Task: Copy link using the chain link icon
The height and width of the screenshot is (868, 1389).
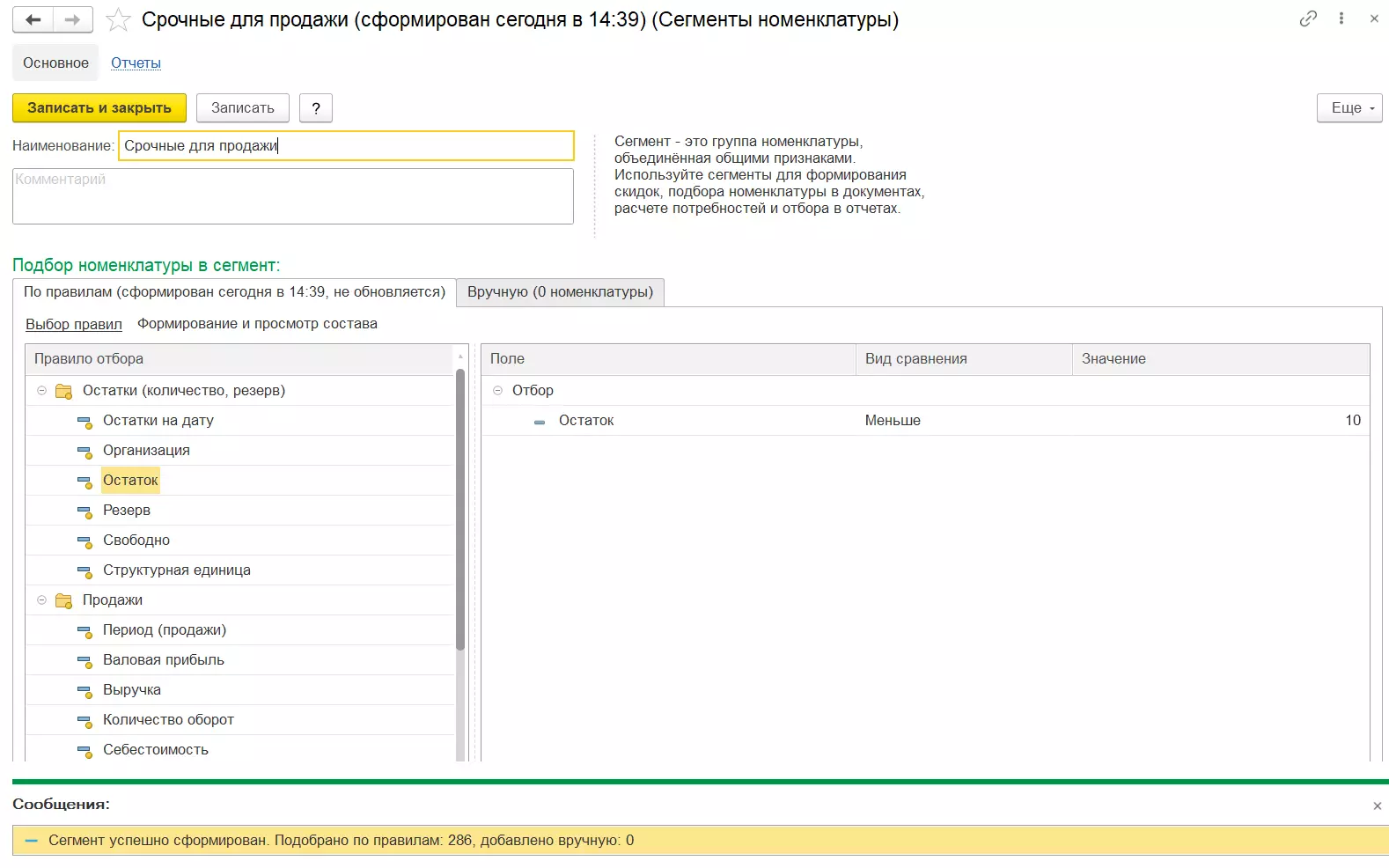Action: click(1308, 18)
